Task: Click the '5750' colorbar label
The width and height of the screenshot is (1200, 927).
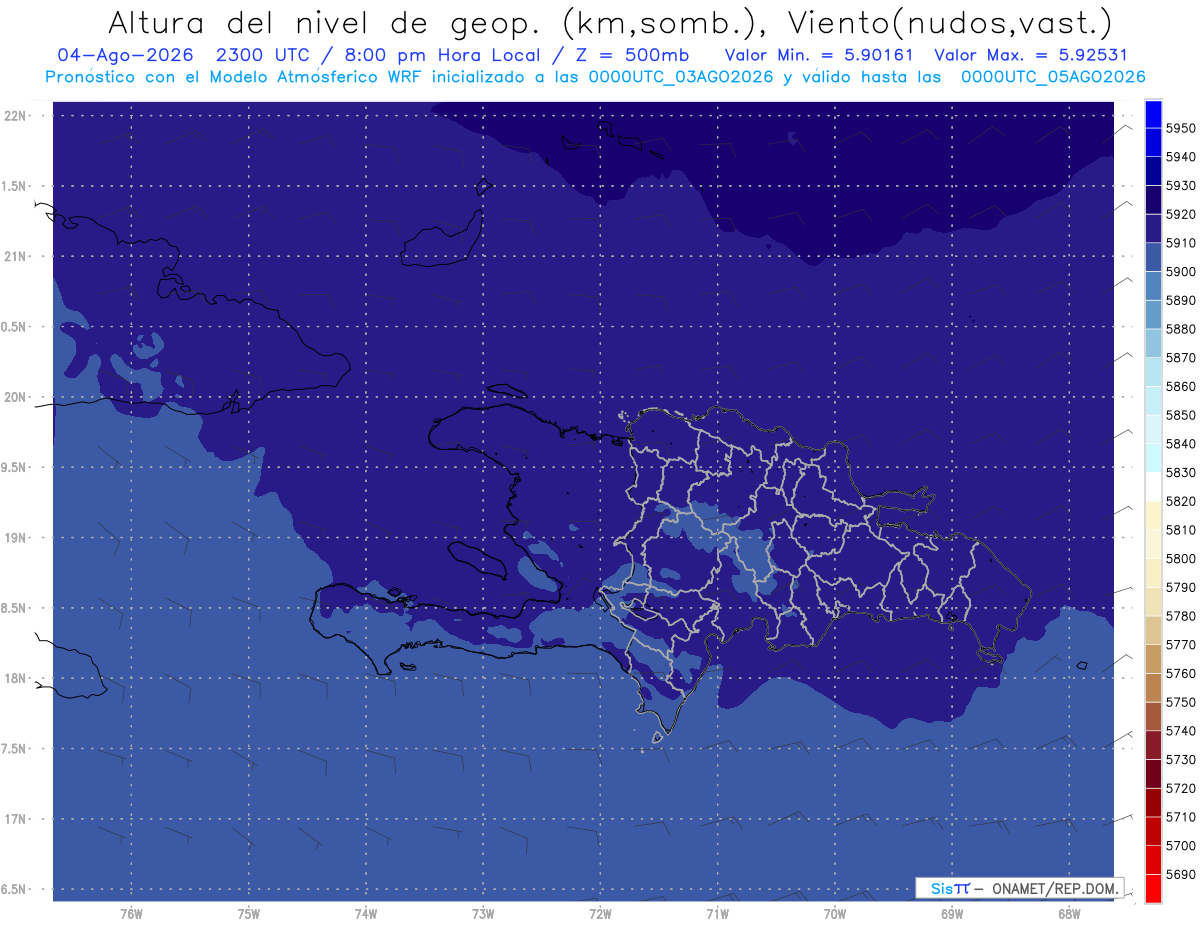Action: point(1181,703)
